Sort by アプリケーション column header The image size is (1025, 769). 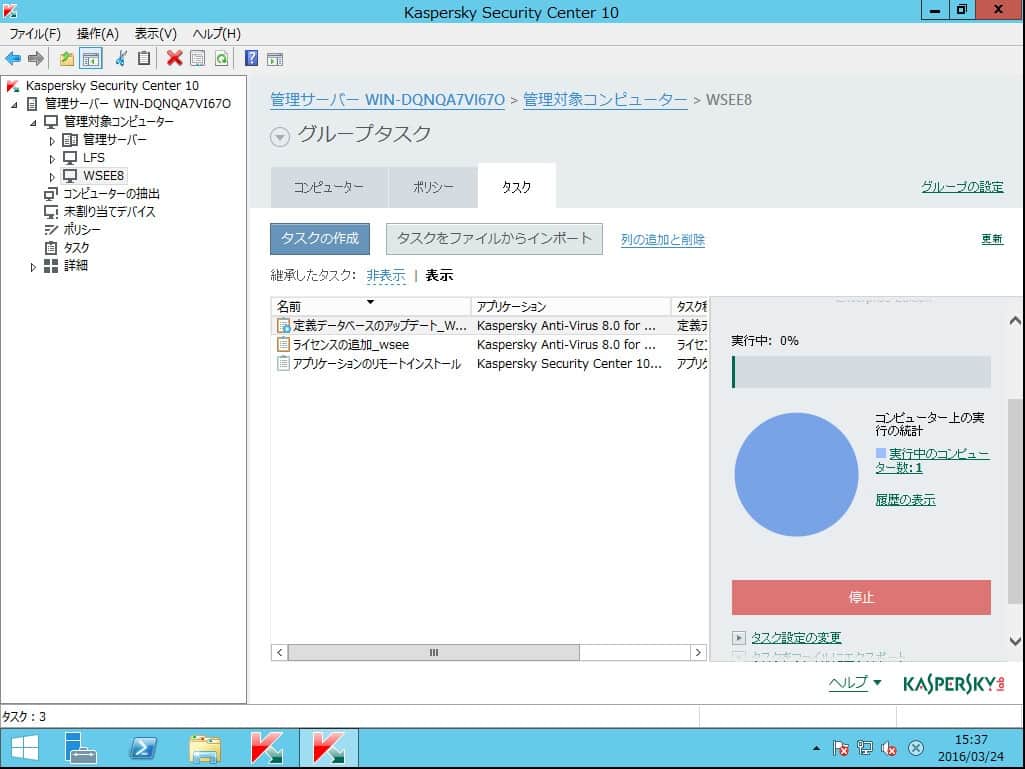coord(571,306)
